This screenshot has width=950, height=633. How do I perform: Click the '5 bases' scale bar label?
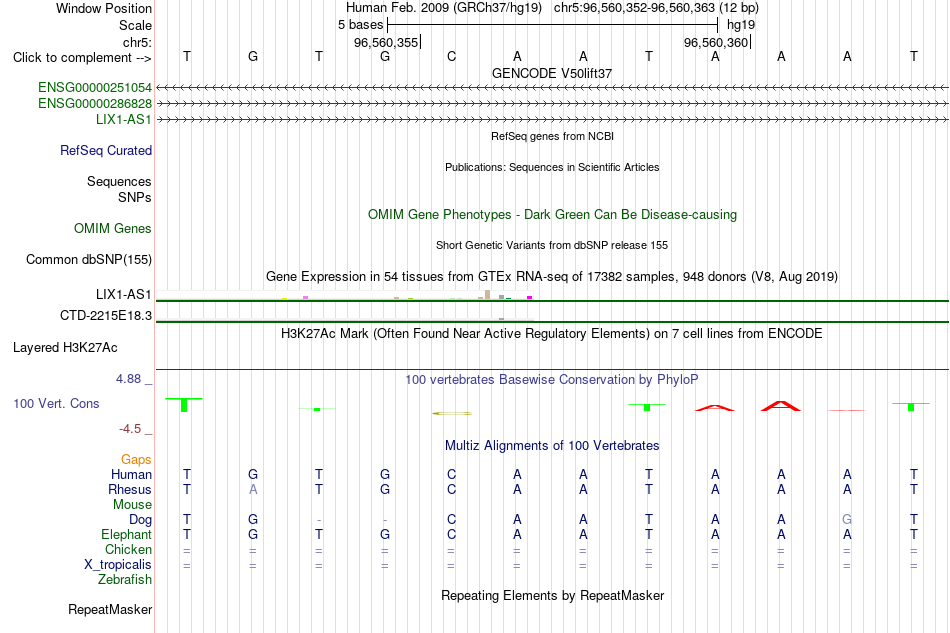360,25
